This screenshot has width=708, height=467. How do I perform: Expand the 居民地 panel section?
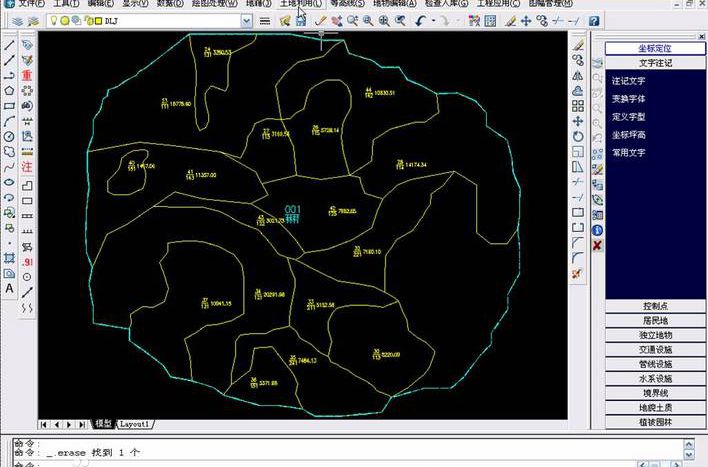tap(655, 321)
